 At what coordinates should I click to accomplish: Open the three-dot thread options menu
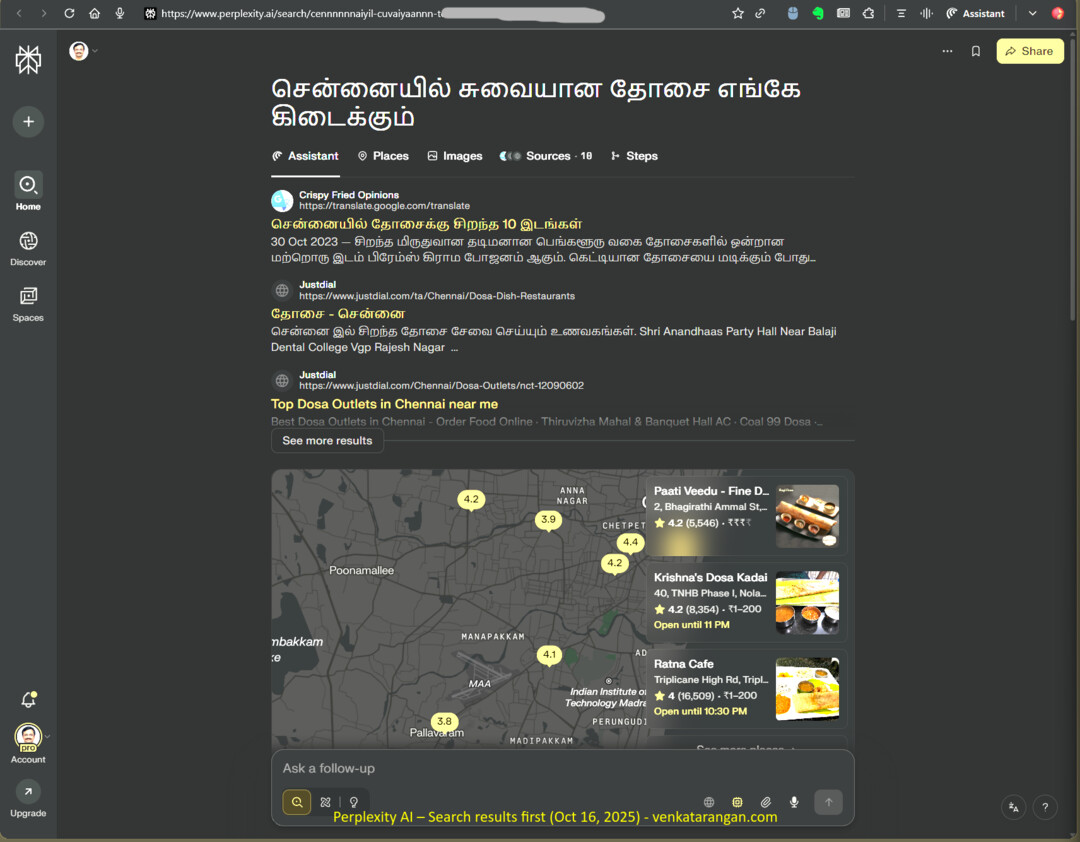pyautogui.click(x=947, y=51)
